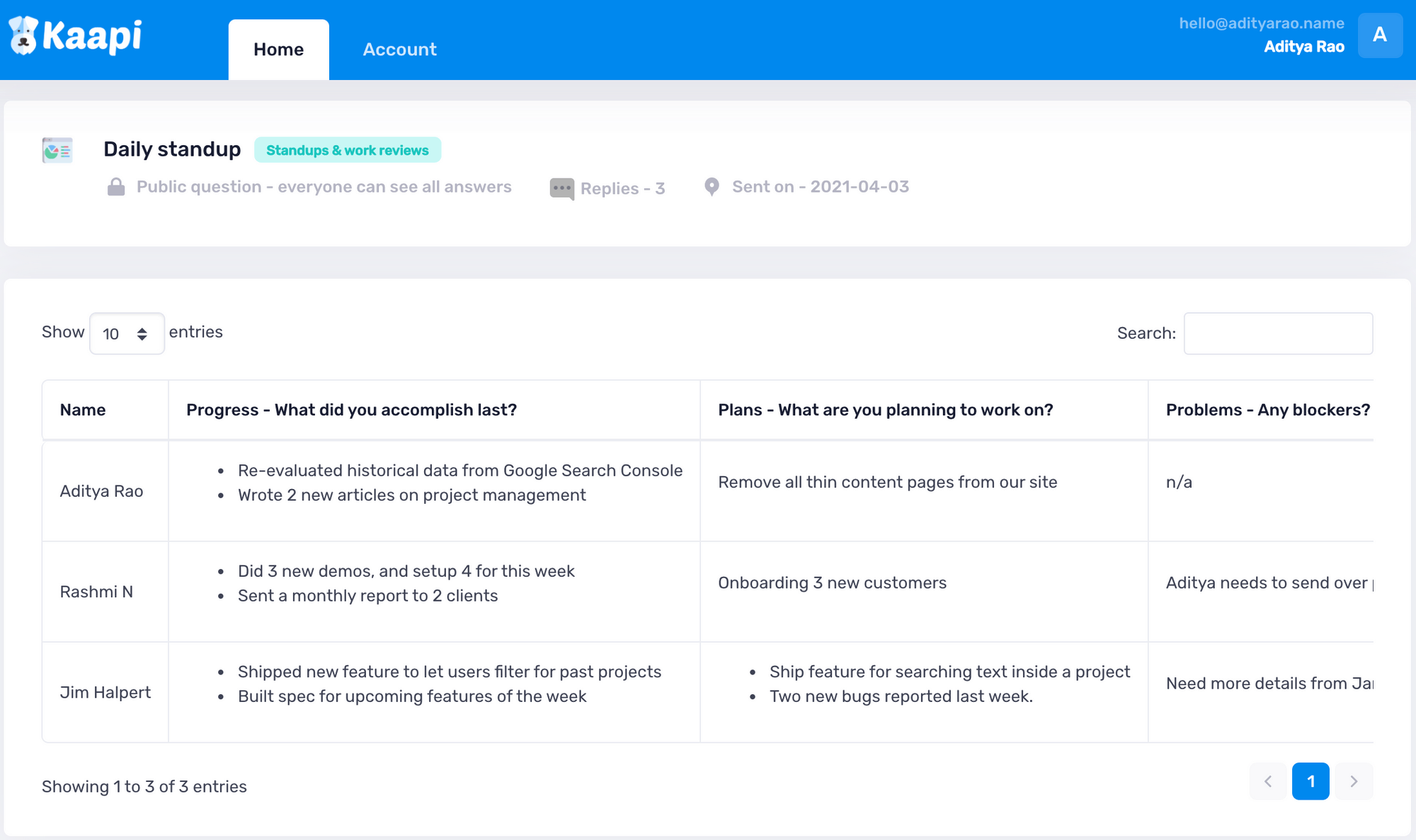The height and width of the screenshot is (840, 1416).
Task: Open the Account tab
Action: (399, 50)
